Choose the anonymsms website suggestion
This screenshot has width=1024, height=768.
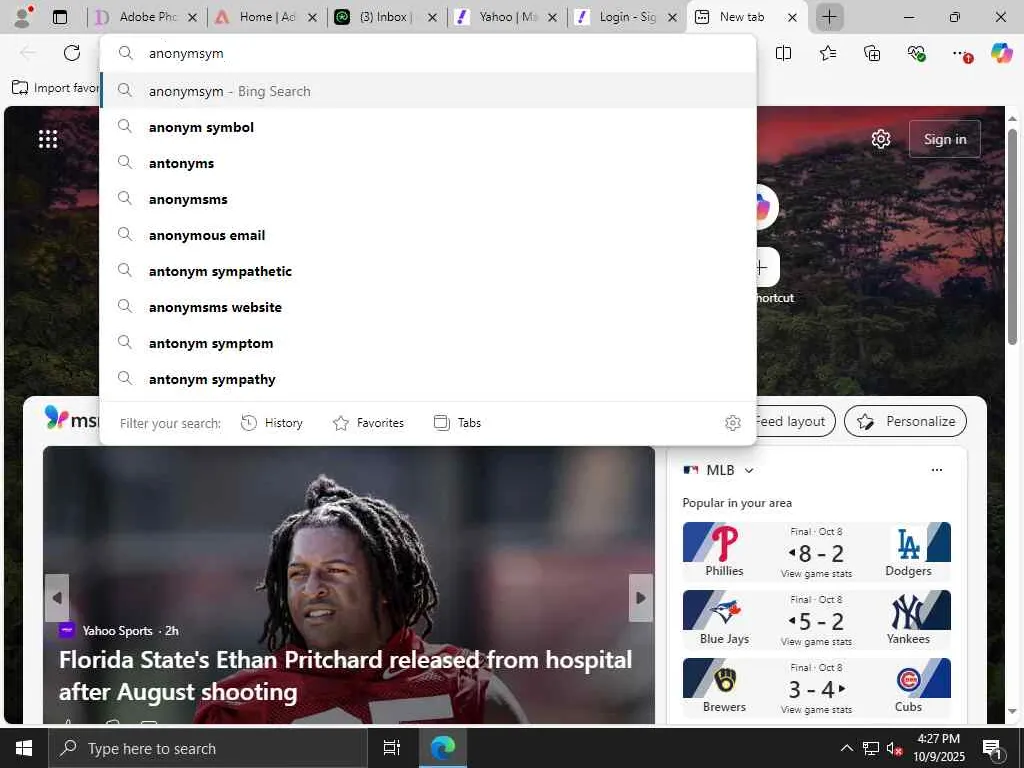click(x=428, y=307)
